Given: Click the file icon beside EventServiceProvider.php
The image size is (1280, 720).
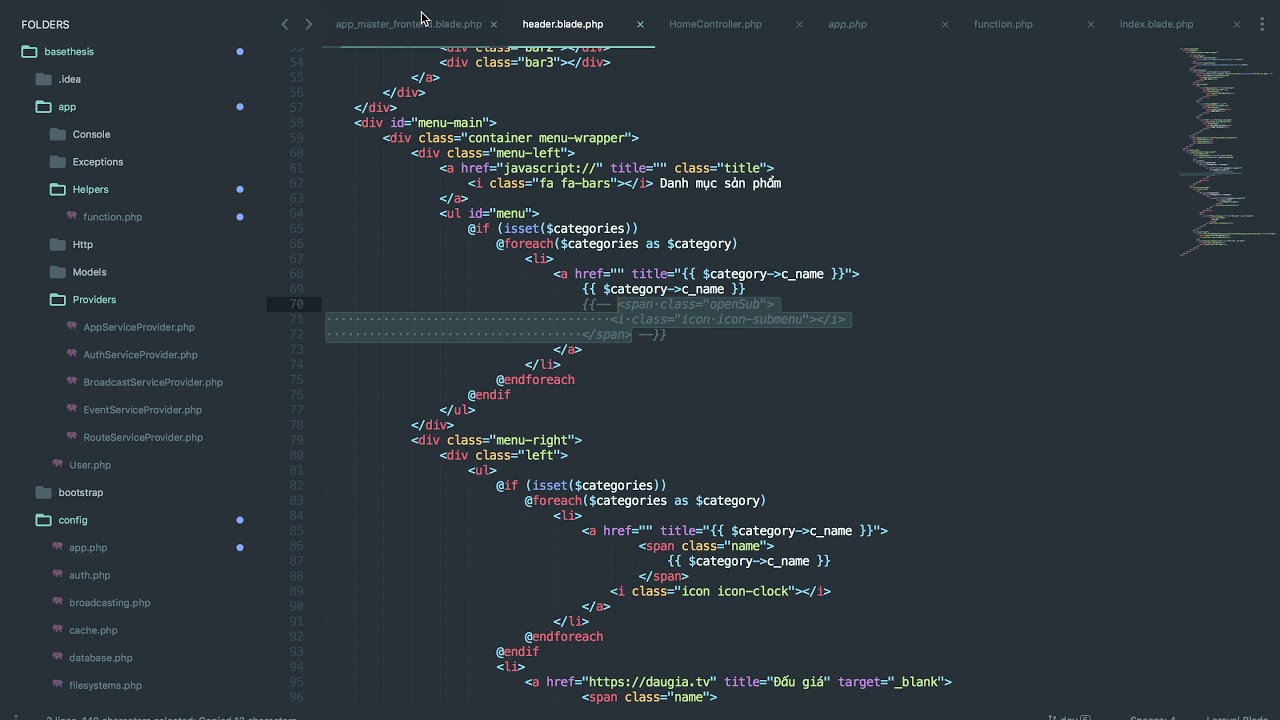Looking at the screenshot, I should pos(72,408).
